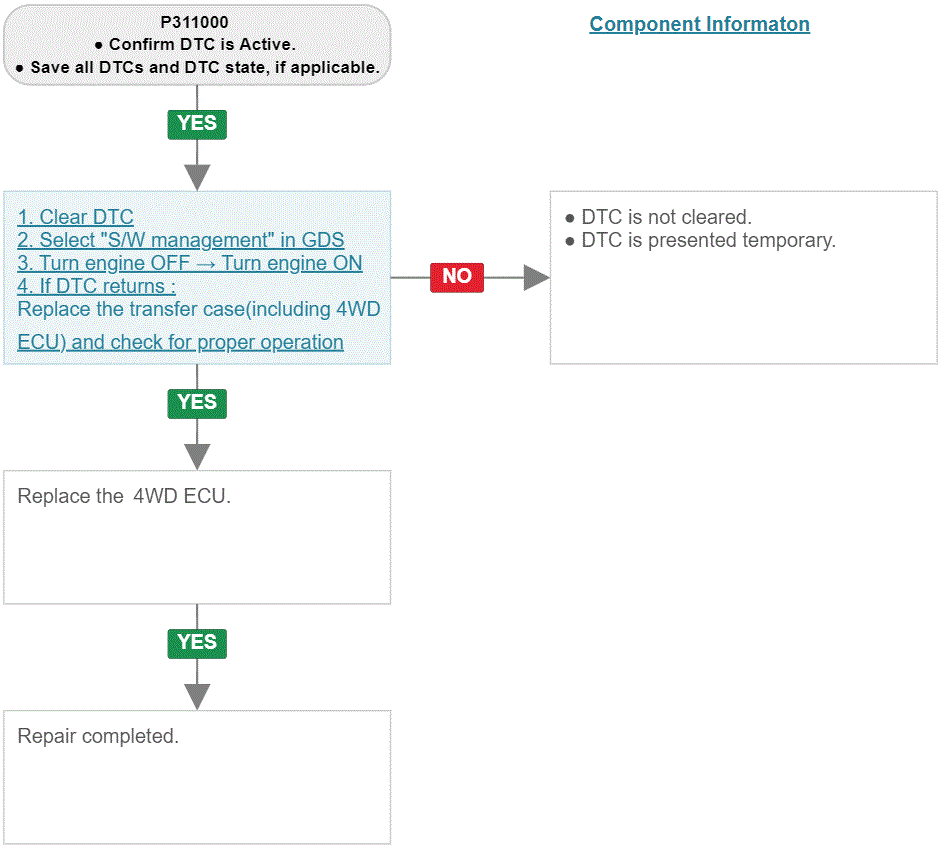Click the gray arrowhead pointing right after NO
Screen dimensions: 944x849
point(536,278)
